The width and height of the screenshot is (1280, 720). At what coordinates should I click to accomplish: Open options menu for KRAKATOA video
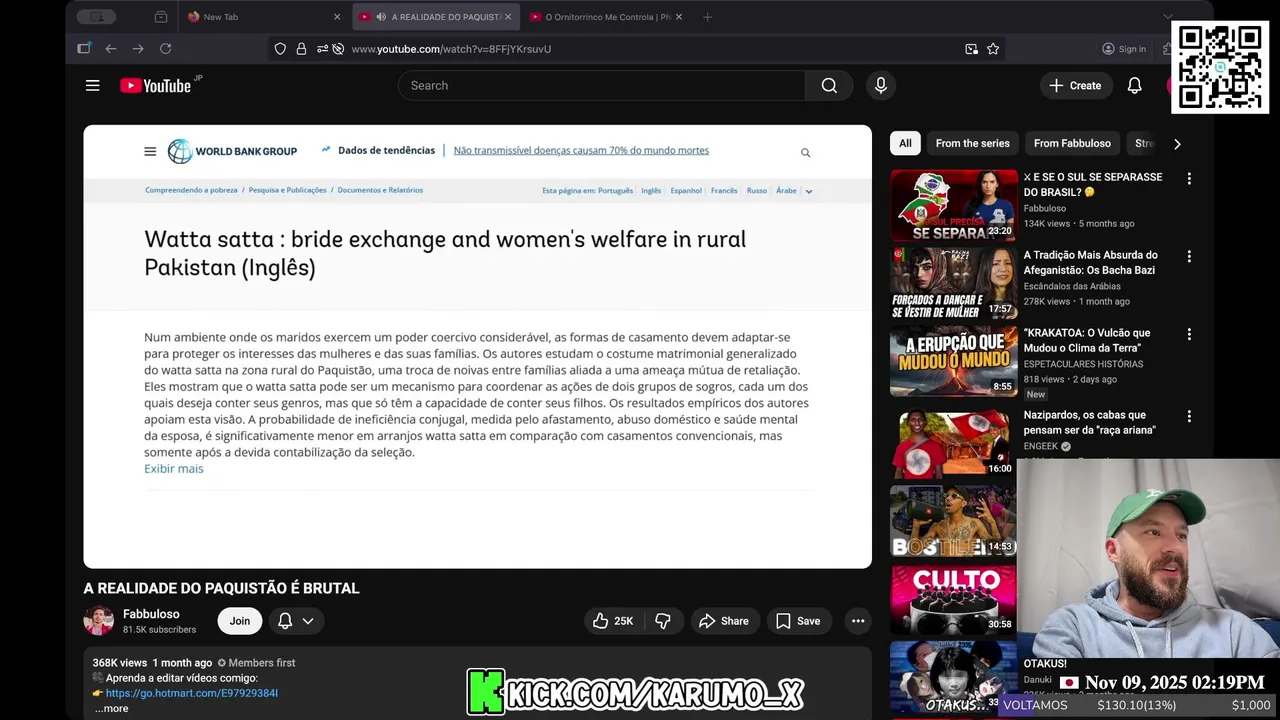1189,335
